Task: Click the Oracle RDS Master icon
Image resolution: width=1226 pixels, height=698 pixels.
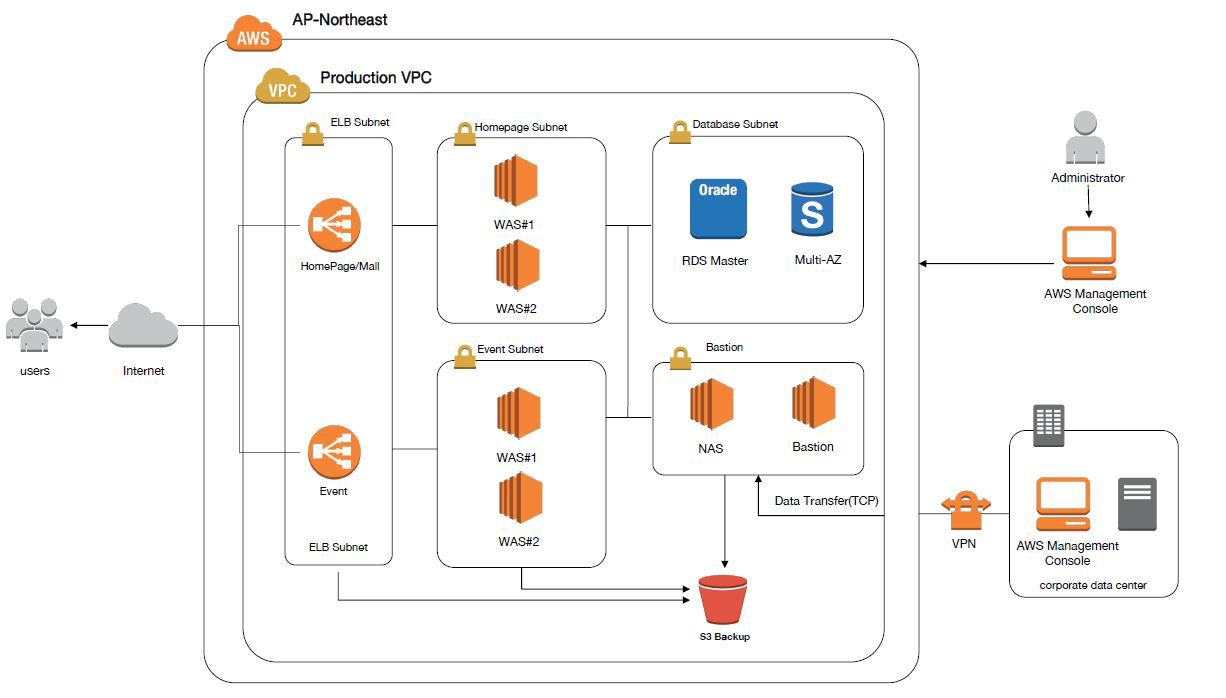Action: click(x=718, y=208)
